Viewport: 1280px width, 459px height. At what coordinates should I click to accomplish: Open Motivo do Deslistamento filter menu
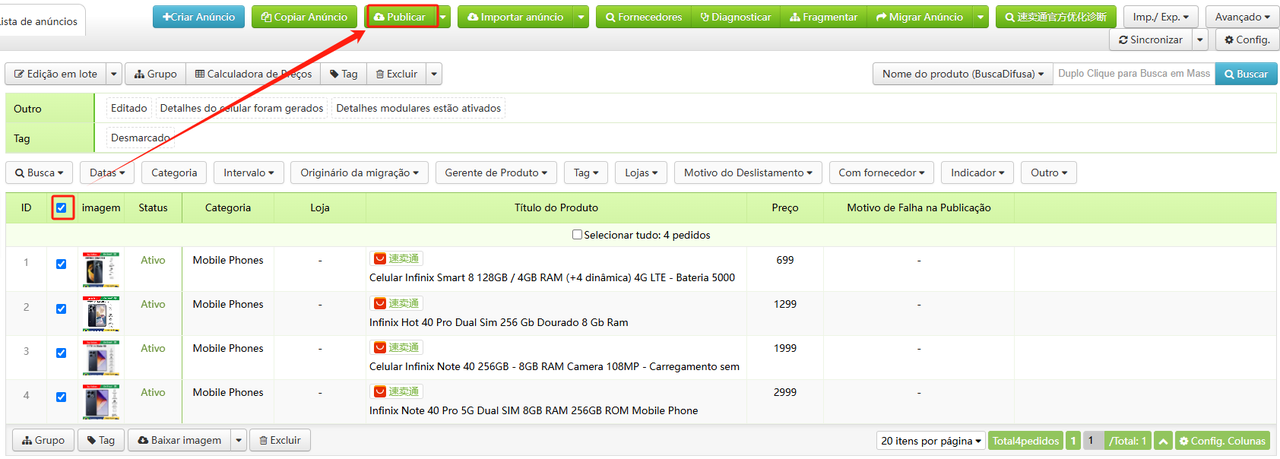click(x=748, y=173)
